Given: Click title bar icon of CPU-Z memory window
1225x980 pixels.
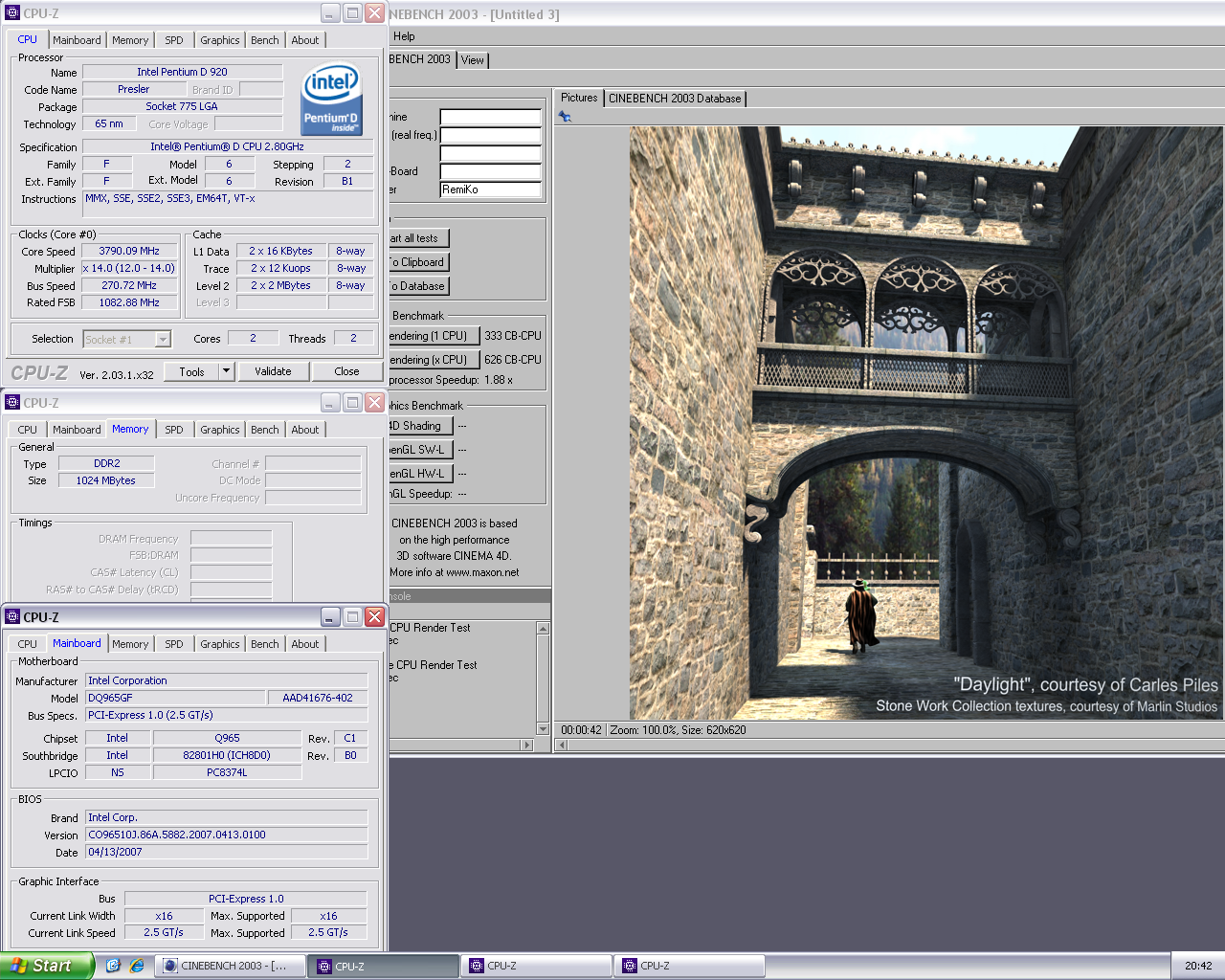Looking at the screenshot, I should coord(12,403).
